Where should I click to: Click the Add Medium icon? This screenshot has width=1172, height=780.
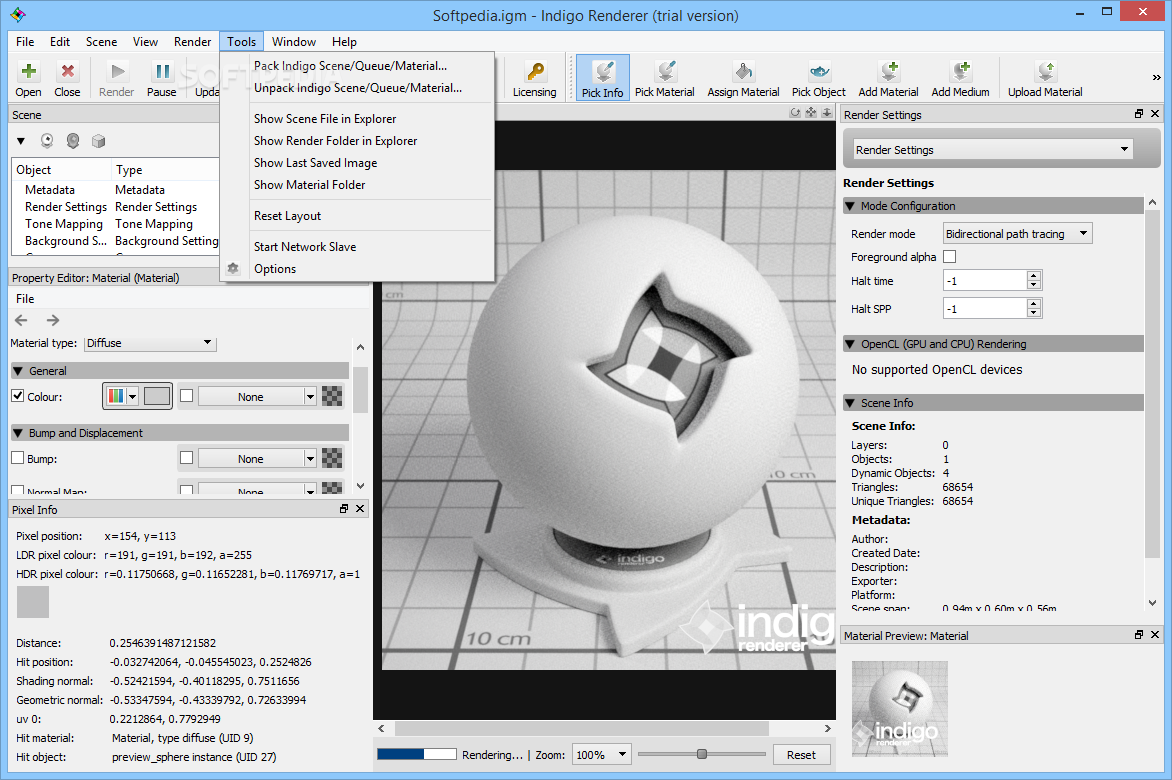point(960,78)
